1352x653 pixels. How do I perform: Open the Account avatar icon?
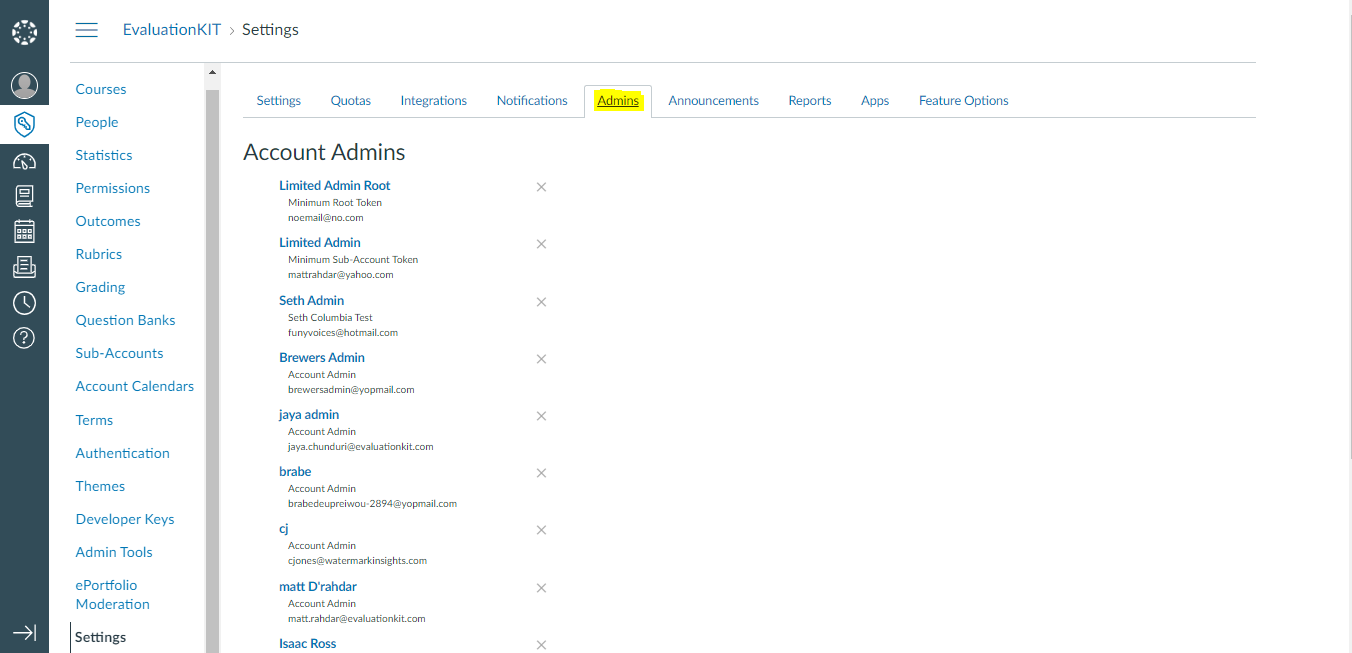[x=24, y=86]
